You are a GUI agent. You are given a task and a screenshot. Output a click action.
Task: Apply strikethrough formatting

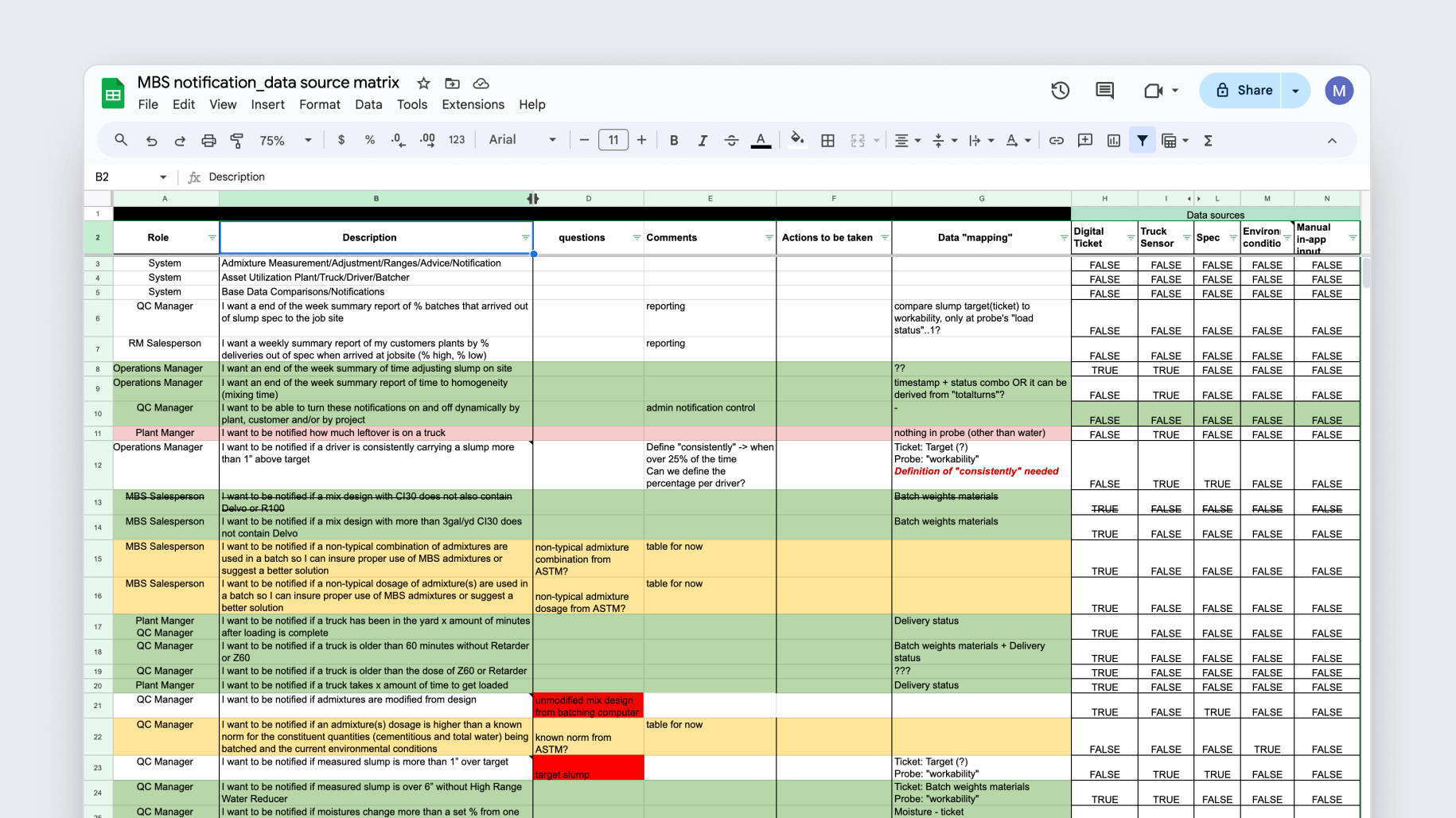[x=731, y=140]
